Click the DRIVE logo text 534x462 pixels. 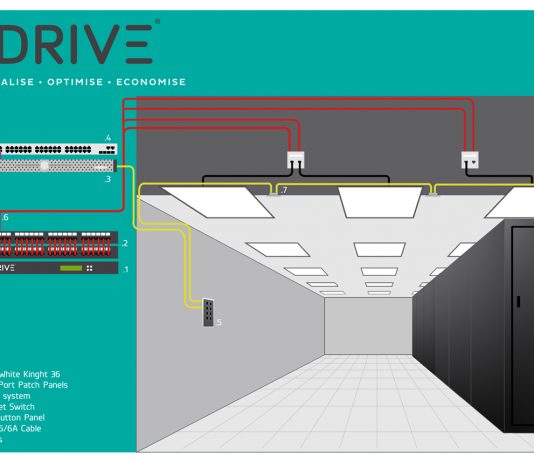click(x=76, y=44)
